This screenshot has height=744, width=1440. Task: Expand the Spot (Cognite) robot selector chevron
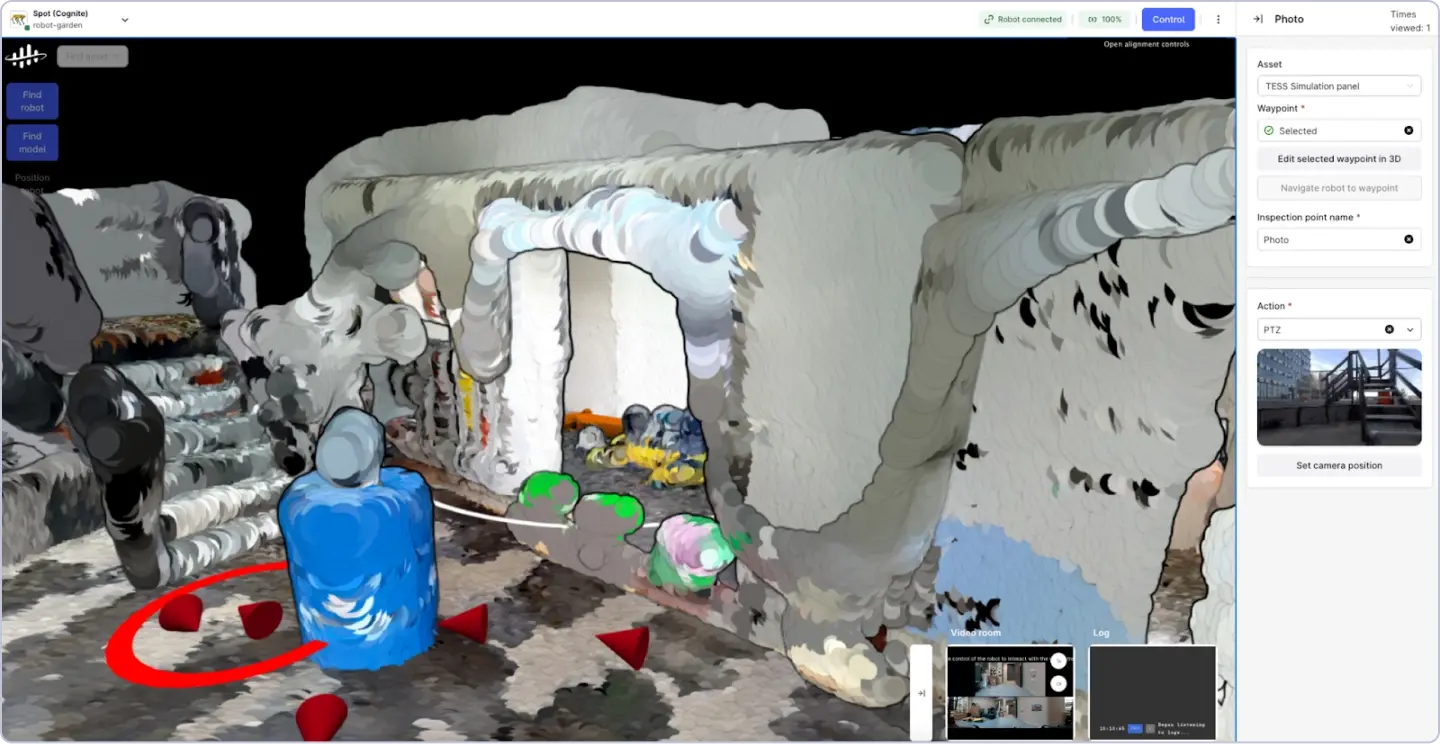point(125,20)
